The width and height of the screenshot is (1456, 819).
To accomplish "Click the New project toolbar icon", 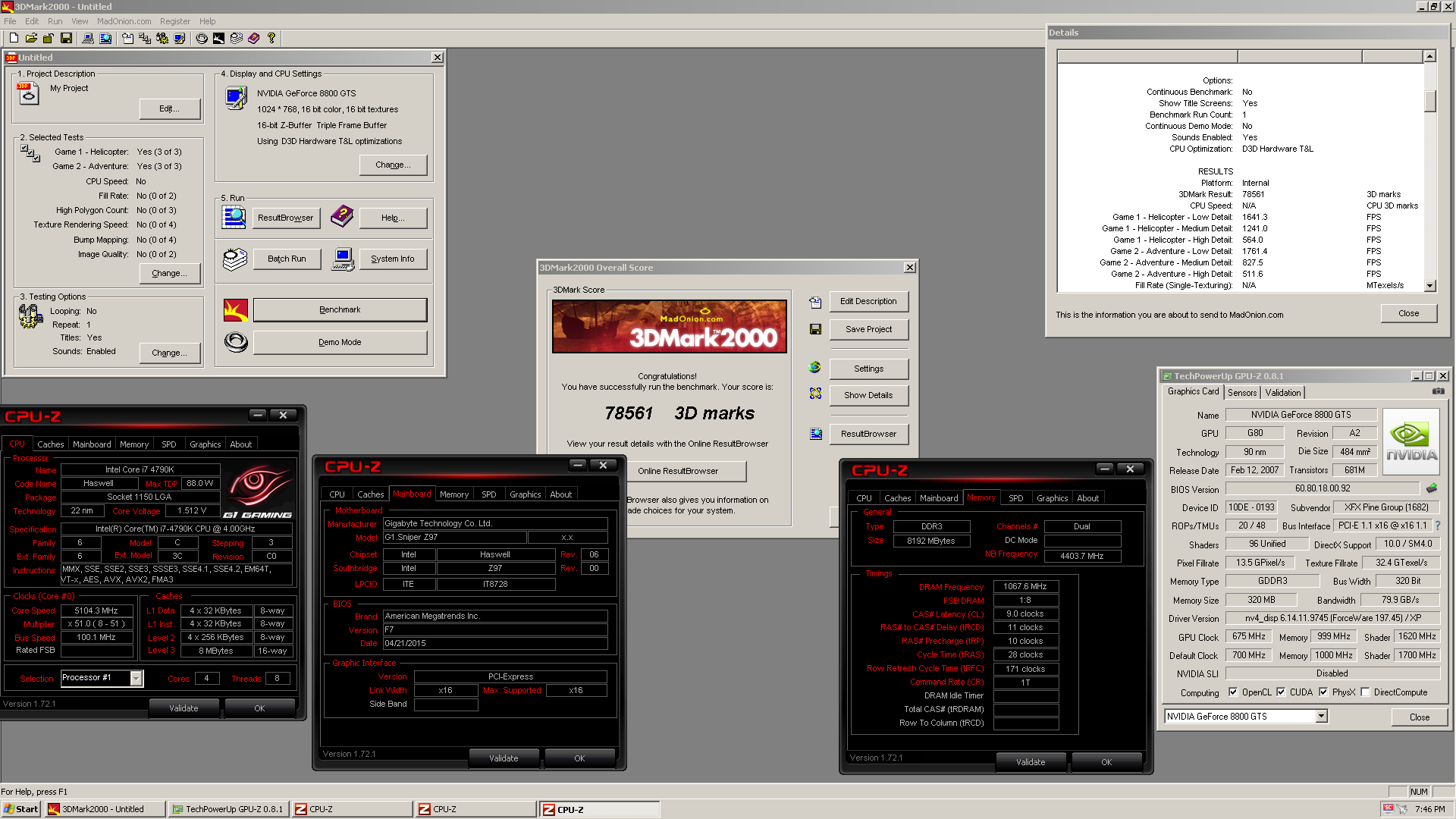I will point(14,38).
